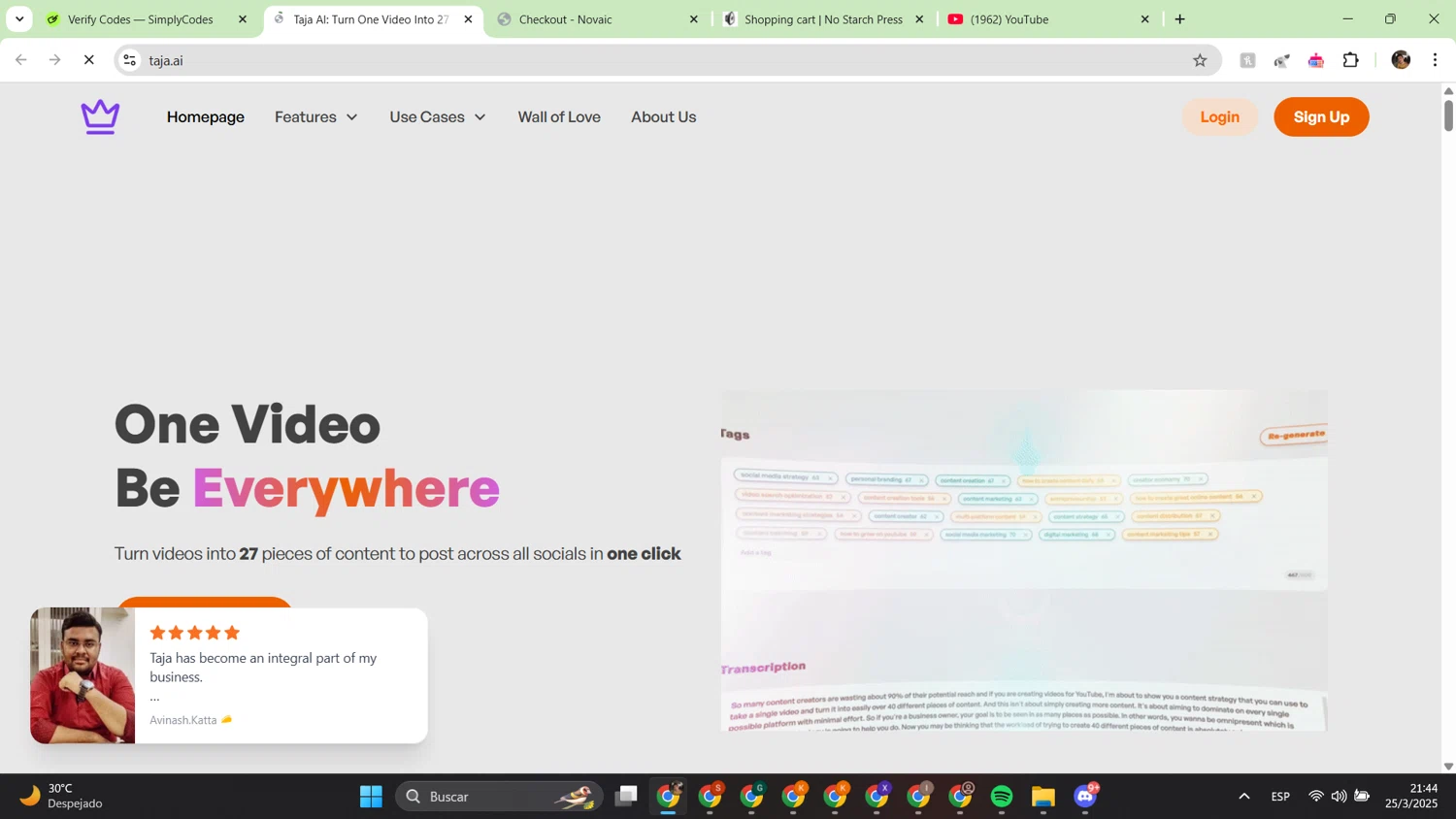The height and width of the screenshot is (819, 1456).
Task: View site information icon in address bar
Action: 130,60
